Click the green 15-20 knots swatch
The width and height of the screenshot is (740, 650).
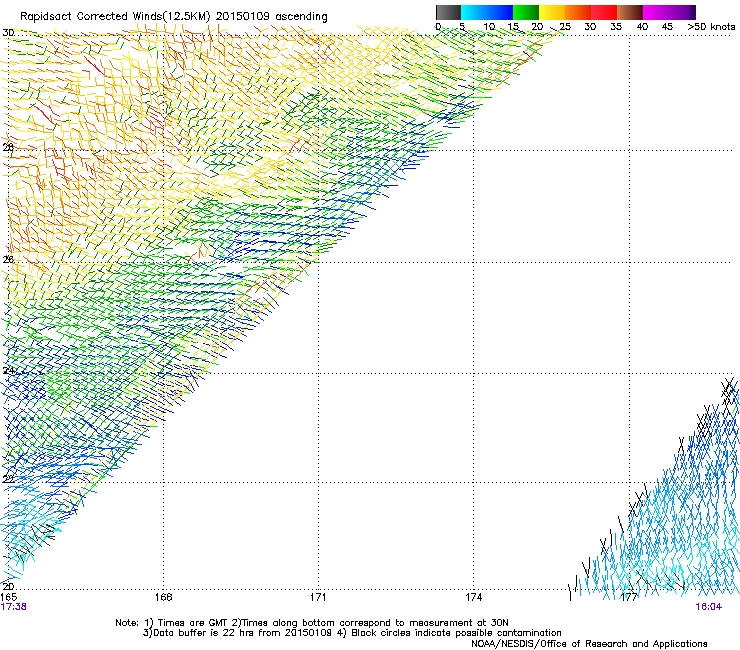[526, 12]
